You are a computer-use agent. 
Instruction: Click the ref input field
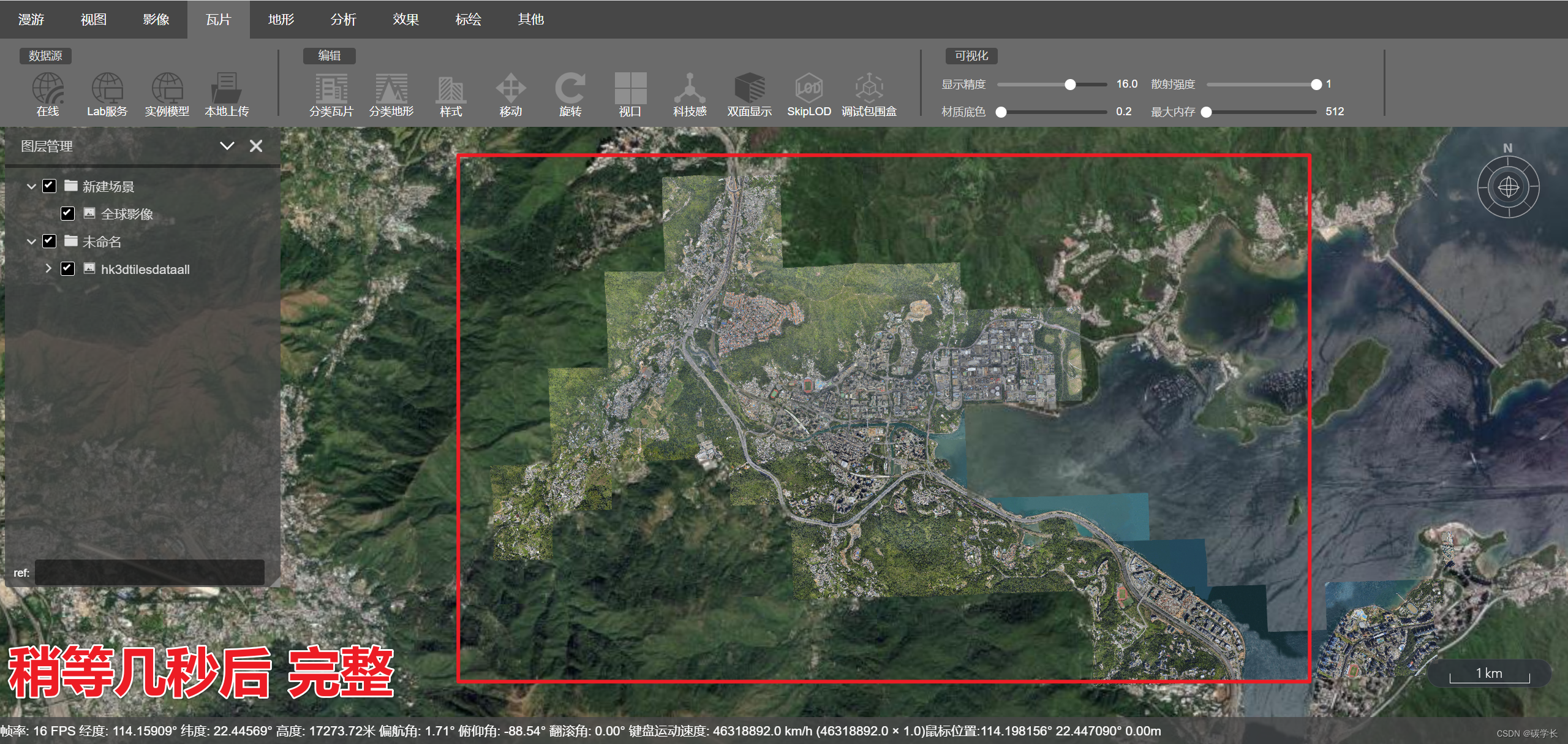pyautogui.click(x=150, y=572)
